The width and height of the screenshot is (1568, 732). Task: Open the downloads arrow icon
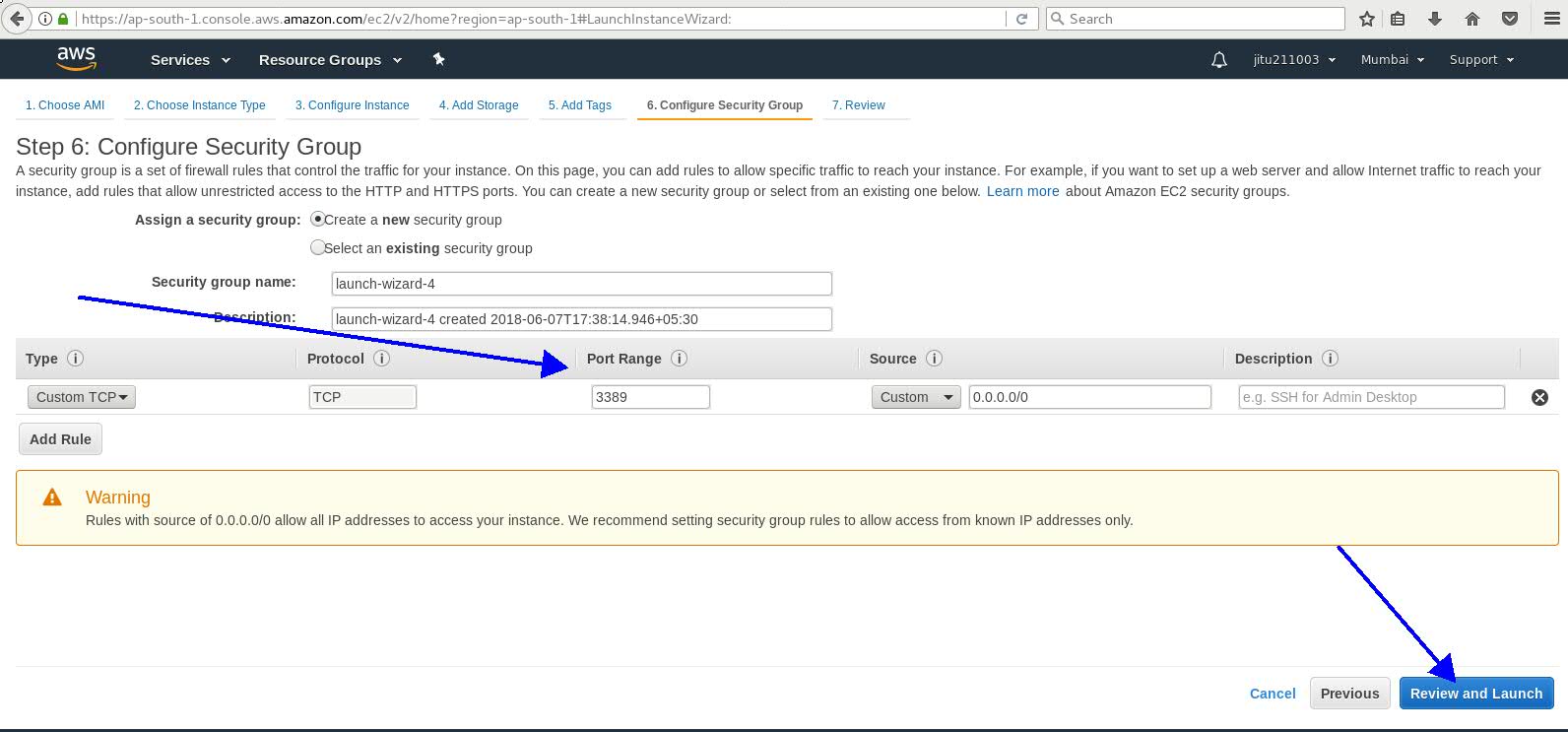[1435, 19]
